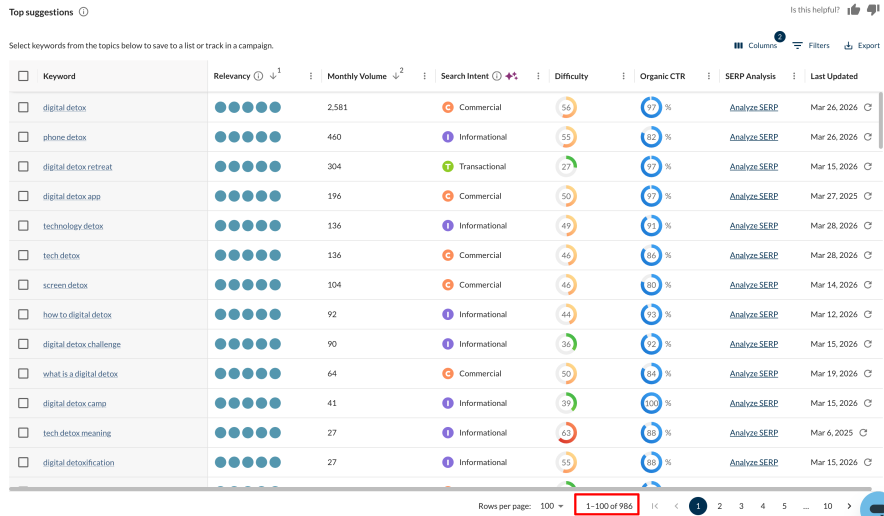This screenshot has width=884, height=516.
Task: Refresh the tech detox meaning row
Action: coord(863,433)
